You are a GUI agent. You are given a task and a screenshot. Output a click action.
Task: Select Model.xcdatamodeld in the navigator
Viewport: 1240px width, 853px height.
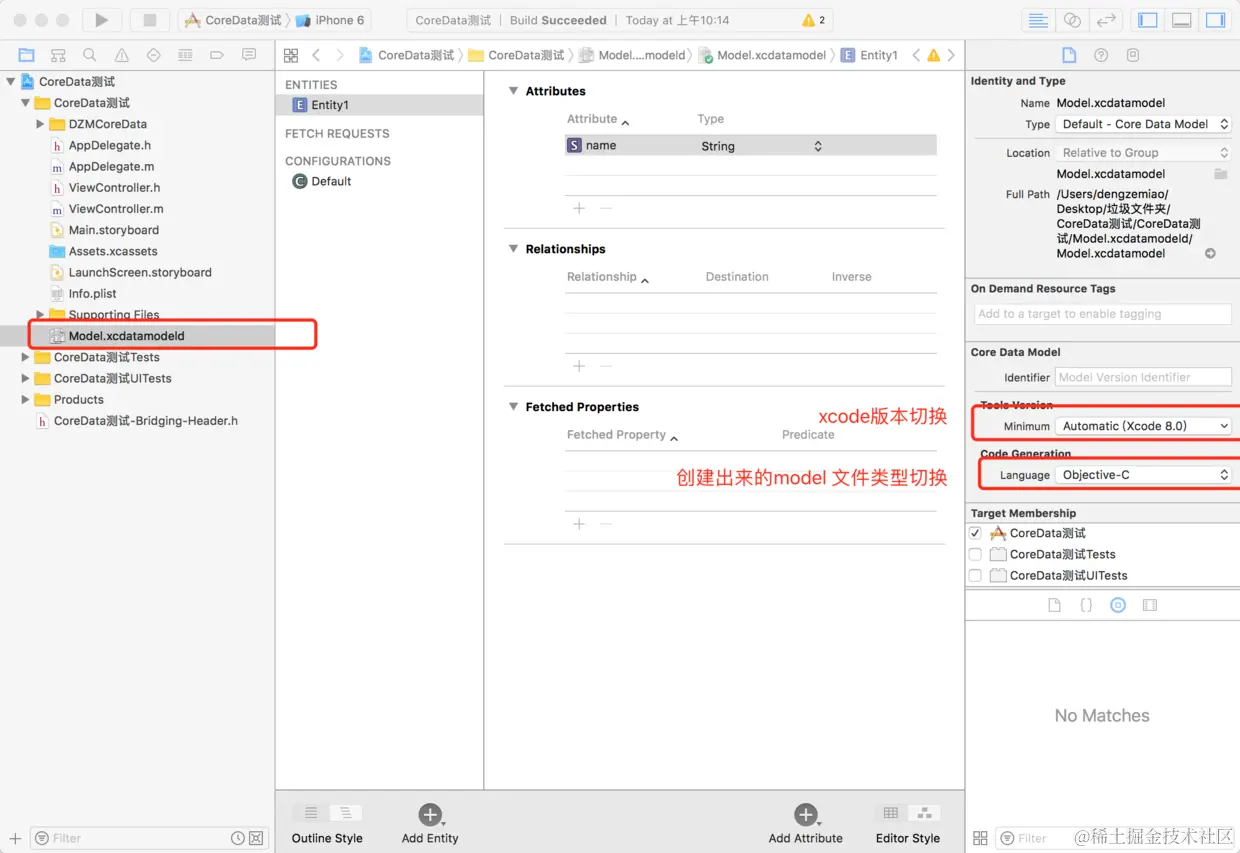[x=126, y=336]
